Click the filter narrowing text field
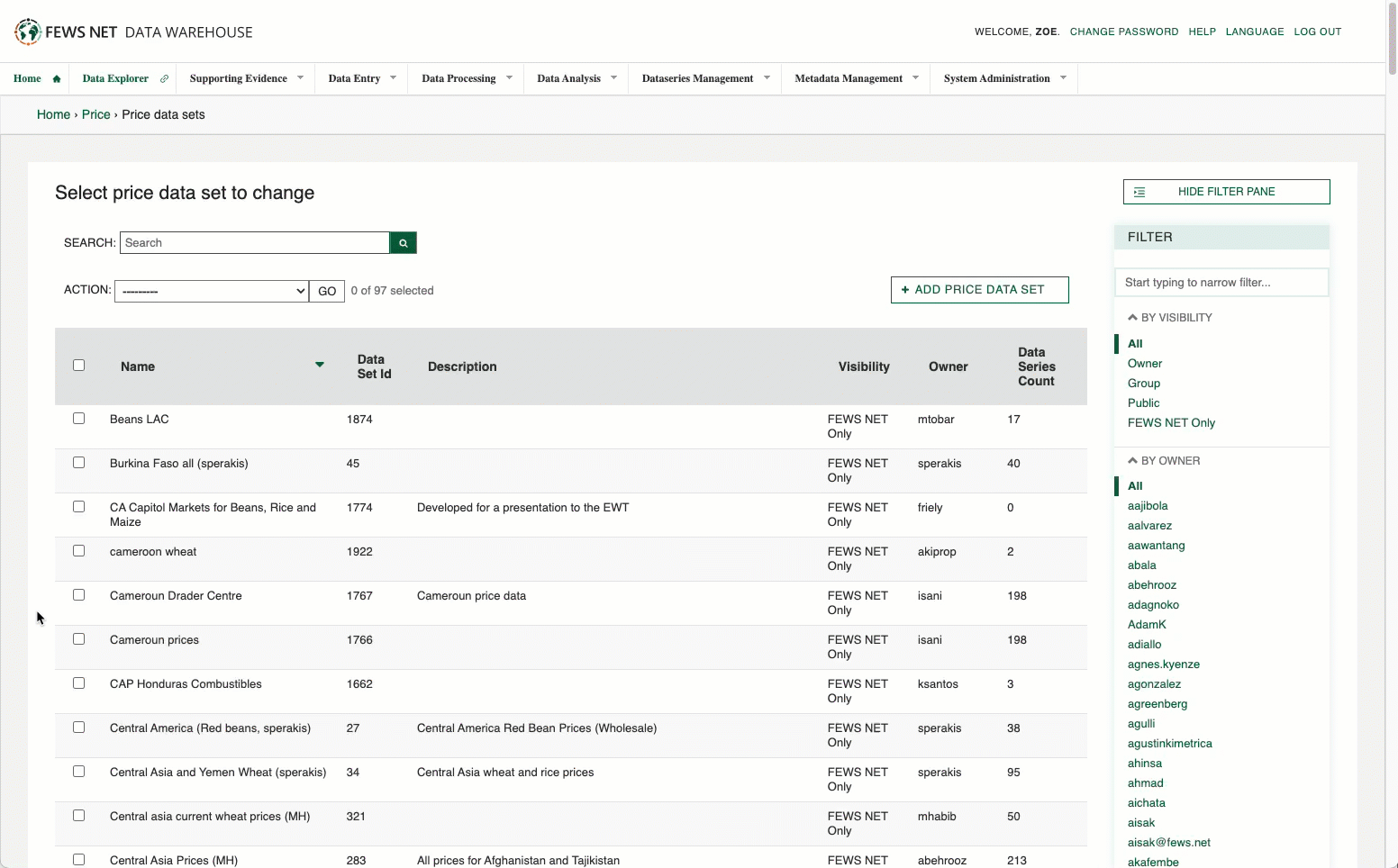1398x868 pixels. [x=1221, y=283]
